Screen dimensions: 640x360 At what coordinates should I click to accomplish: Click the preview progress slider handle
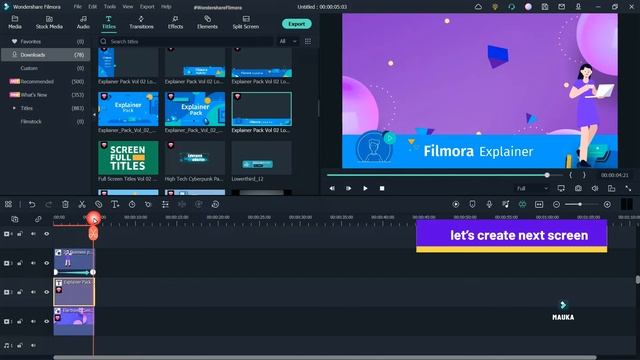(x=547, y=175)
